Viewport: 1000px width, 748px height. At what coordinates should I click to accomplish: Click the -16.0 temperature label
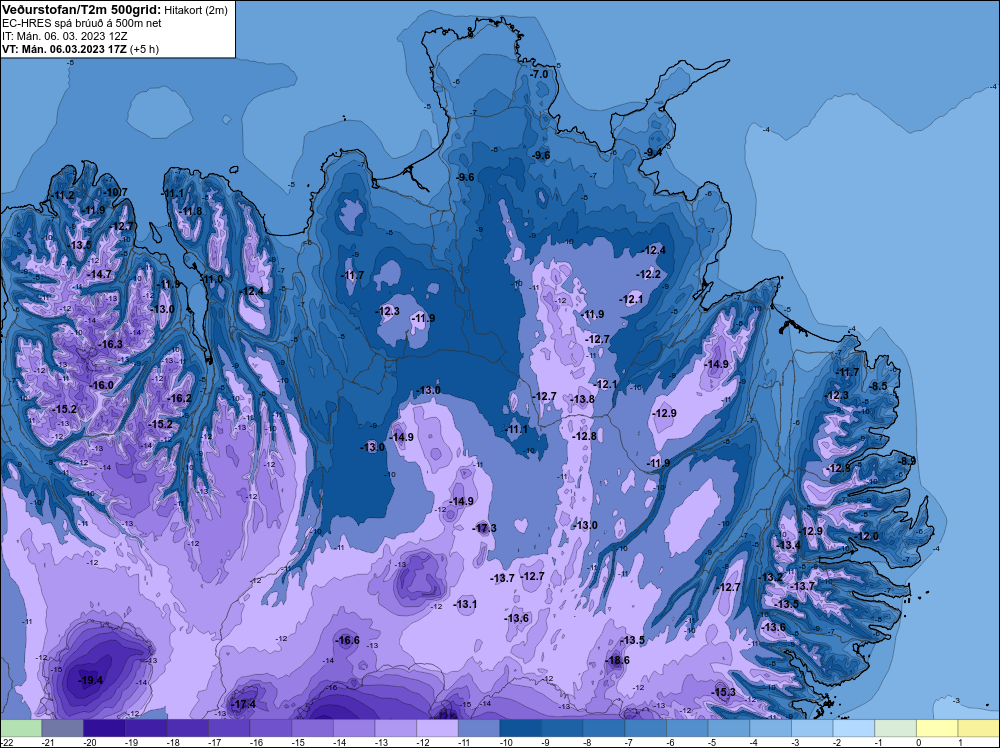click(x=101, y=386)
